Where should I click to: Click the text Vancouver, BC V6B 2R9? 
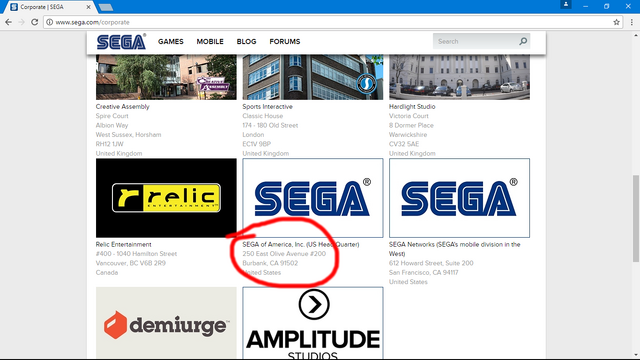(x=131, y=263)
